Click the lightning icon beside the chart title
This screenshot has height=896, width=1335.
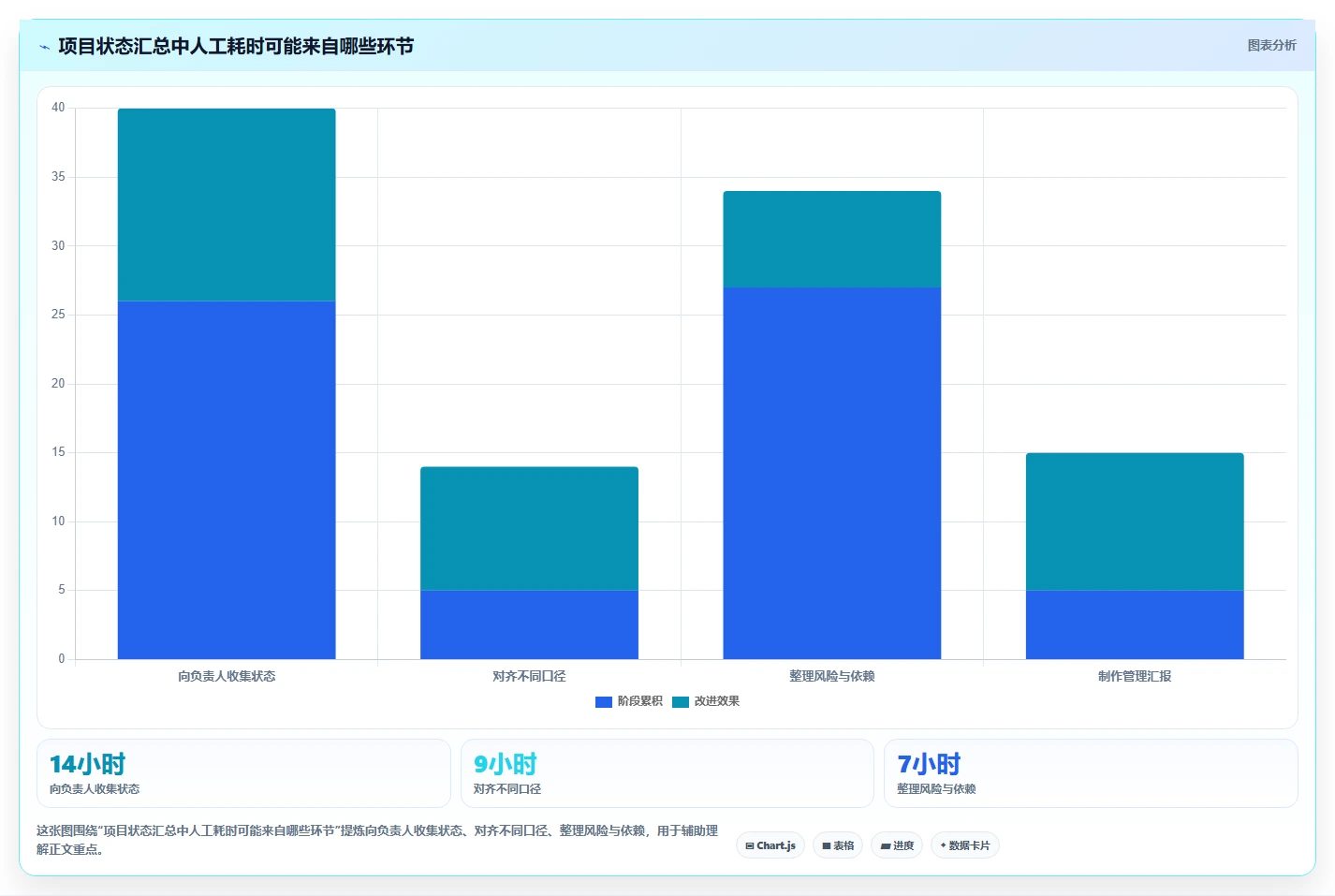point(44,47)
